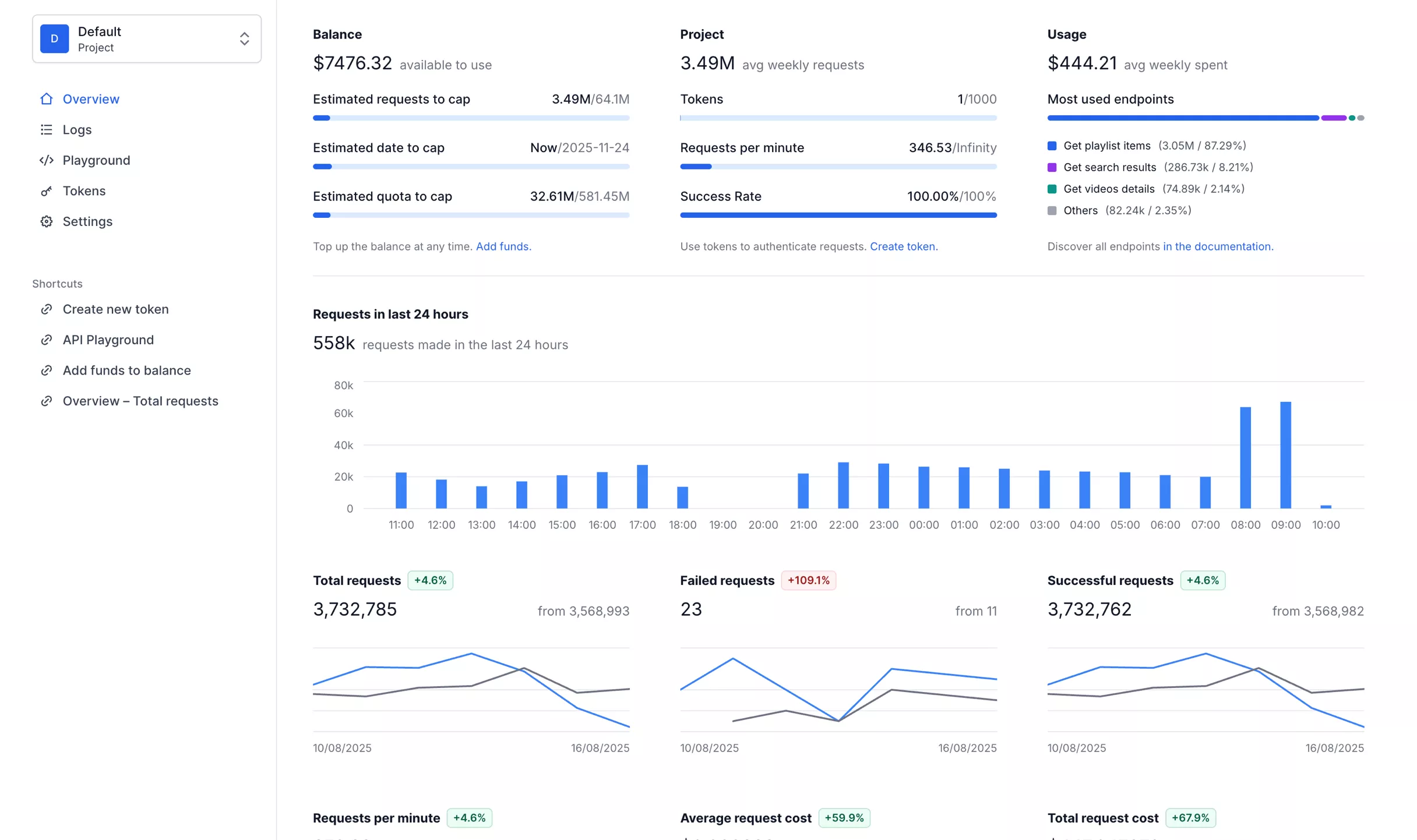Open the Default project dropdown
Viewport: 1417px width, 840px height.
147,38
